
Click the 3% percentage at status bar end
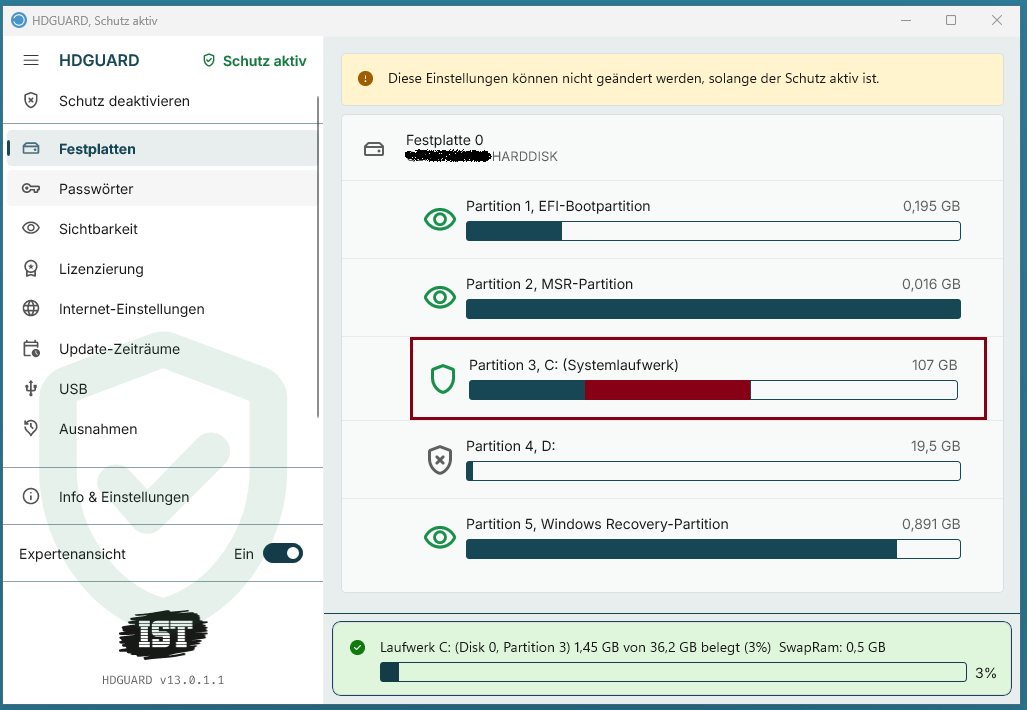coord(986,673)
